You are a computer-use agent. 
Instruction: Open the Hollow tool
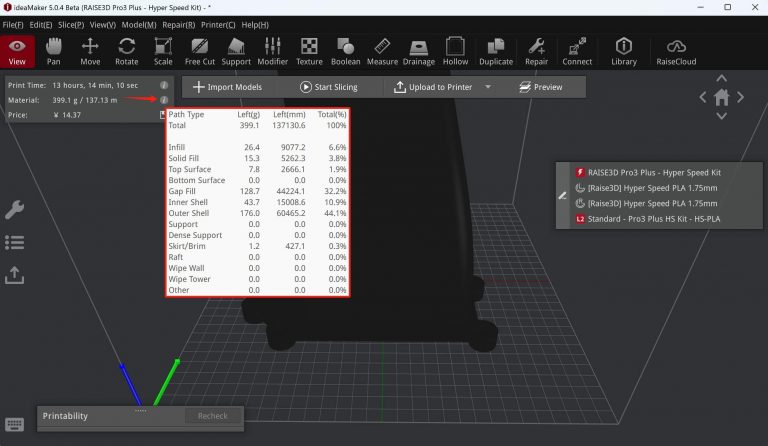click(x=456, y=52)
